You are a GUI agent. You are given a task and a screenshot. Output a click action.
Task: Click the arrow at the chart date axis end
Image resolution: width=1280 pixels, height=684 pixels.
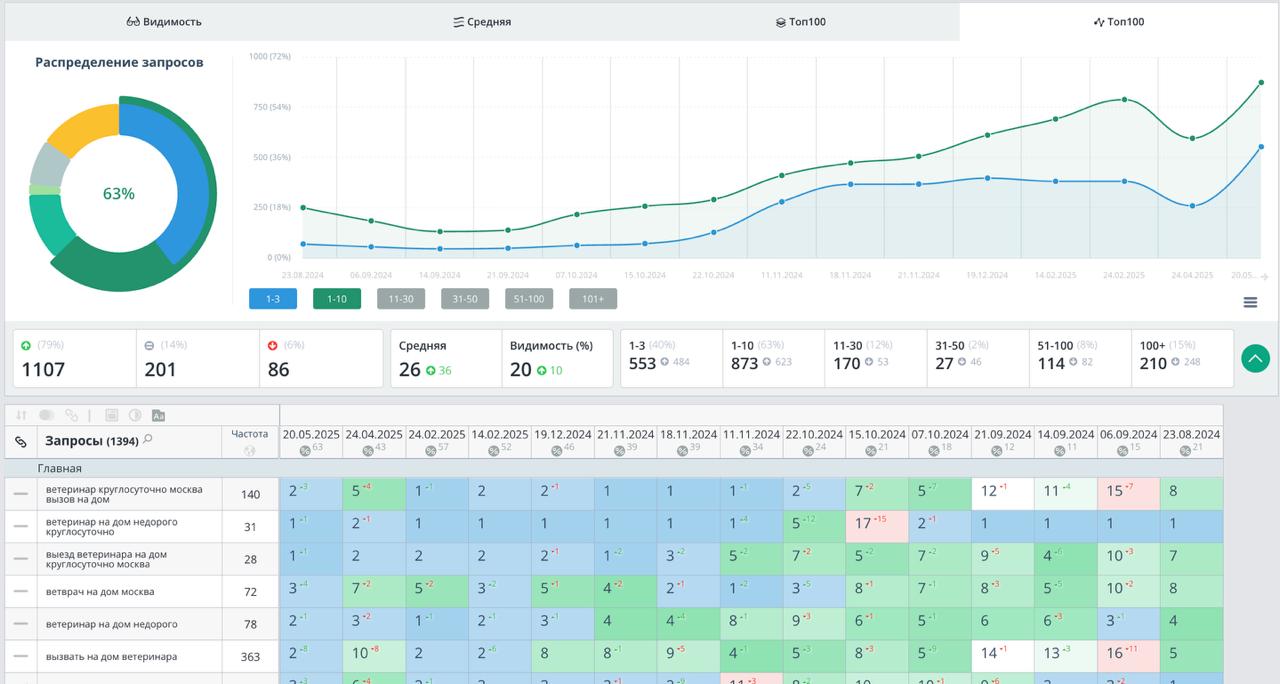(1265, 277)
